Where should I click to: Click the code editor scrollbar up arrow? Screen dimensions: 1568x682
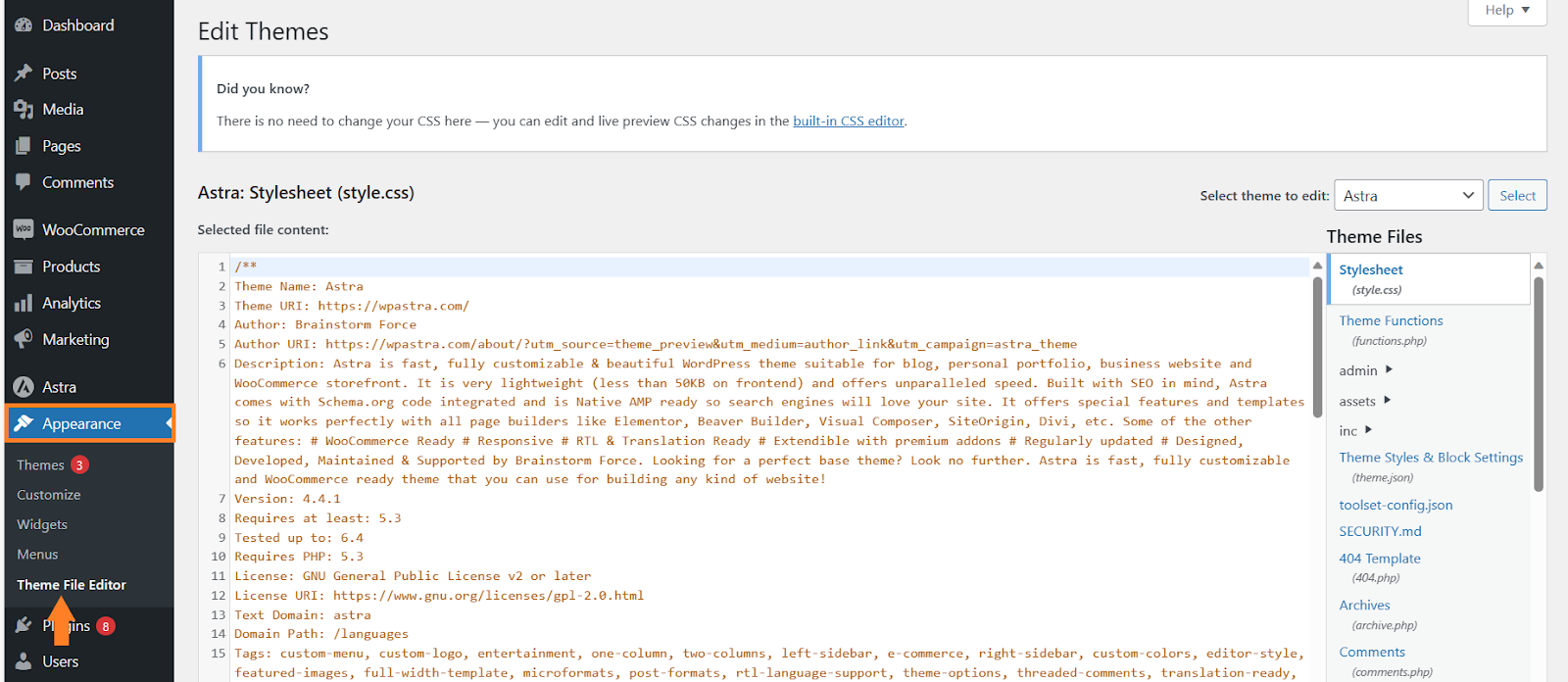click(x=1317, y=266)
